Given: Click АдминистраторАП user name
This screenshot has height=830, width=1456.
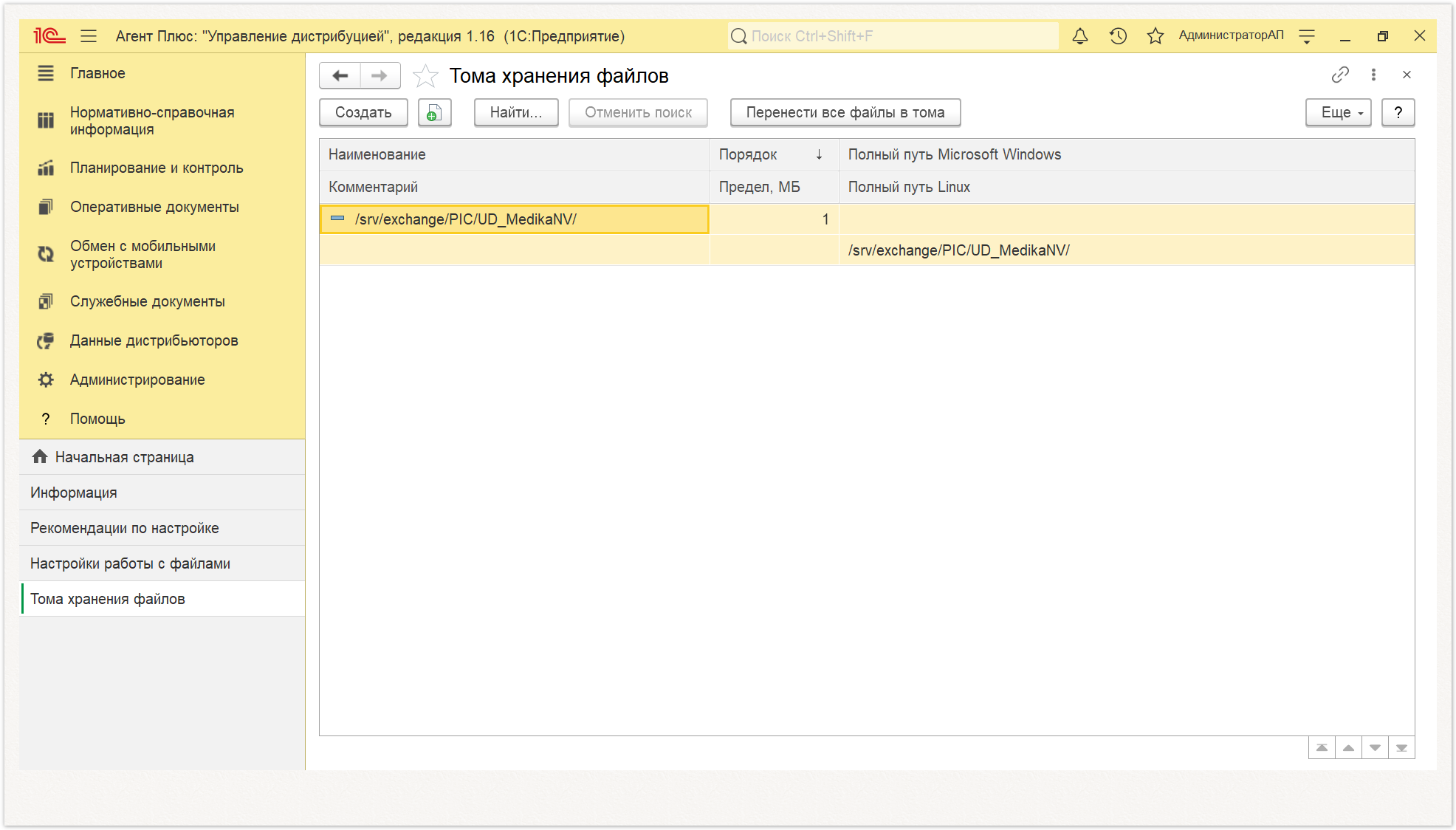Looking at the screenshot, I should click(1231, 35).
